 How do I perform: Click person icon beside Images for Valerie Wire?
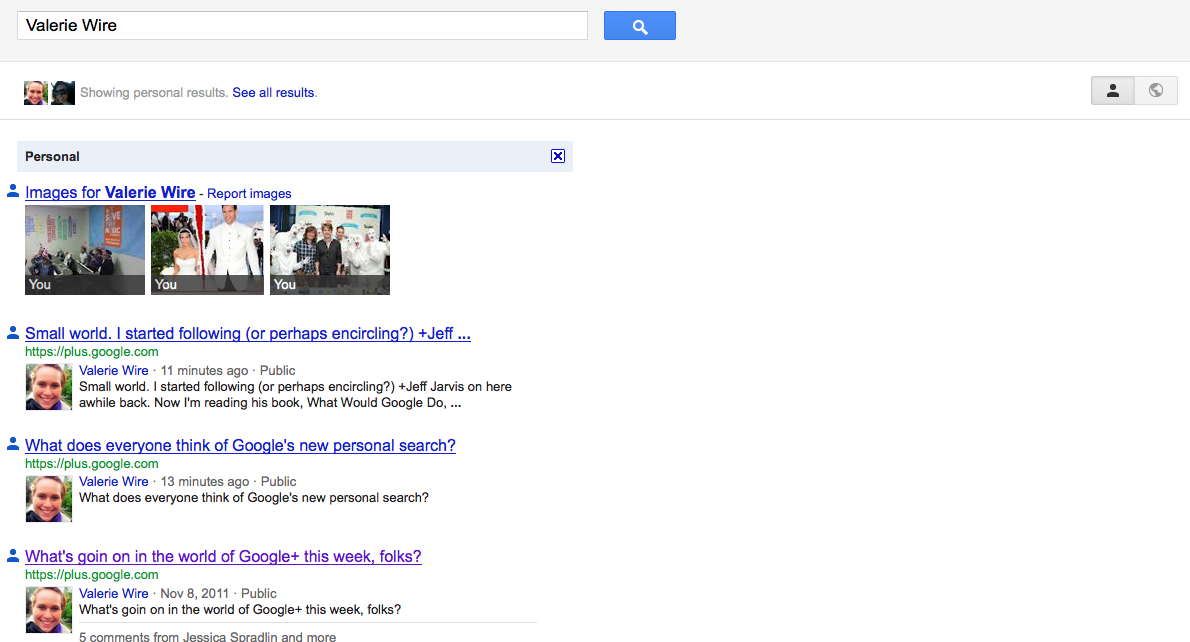pos(13,190)
